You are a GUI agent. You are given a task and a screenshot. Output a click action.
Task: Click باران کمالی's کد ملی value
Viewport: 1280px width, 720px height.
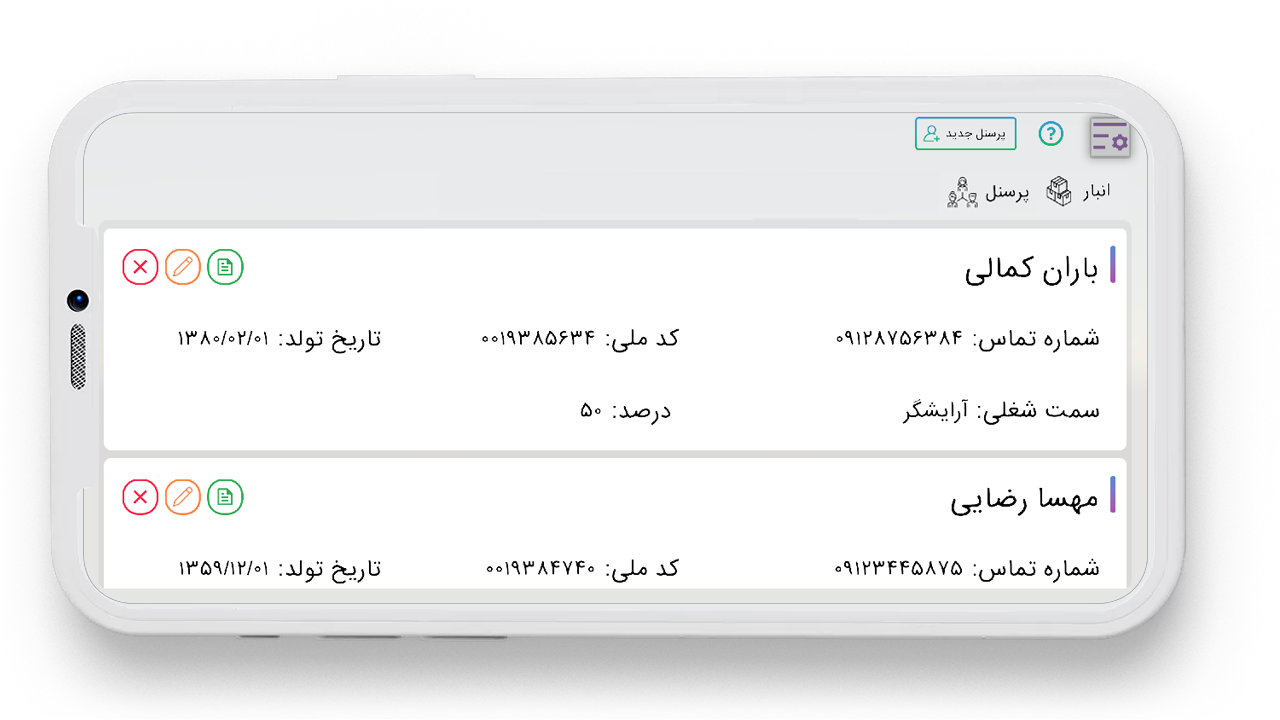(539, 339)
